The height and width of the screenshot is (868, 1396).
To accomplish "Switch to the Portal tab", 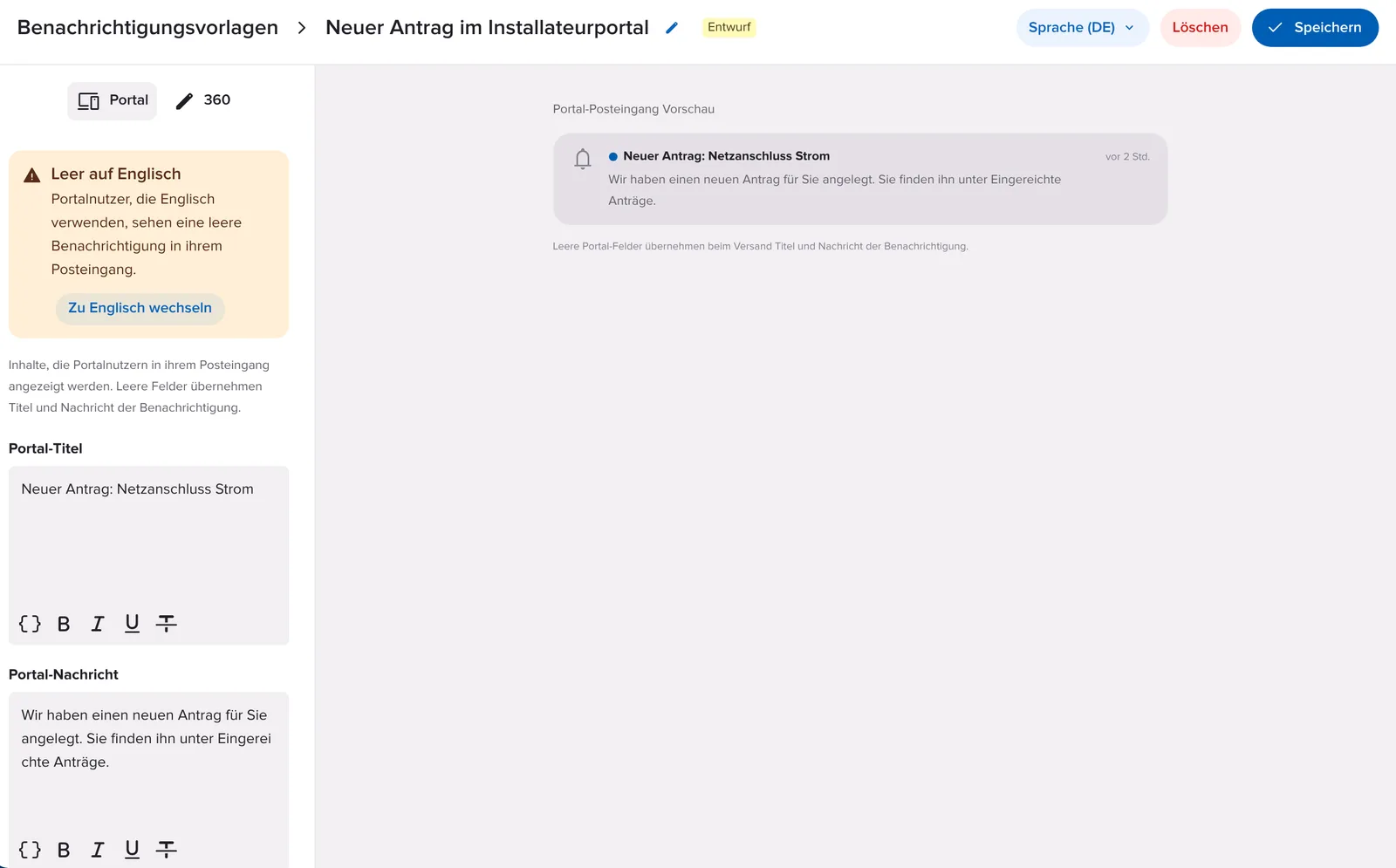I will tap(113, 101).
